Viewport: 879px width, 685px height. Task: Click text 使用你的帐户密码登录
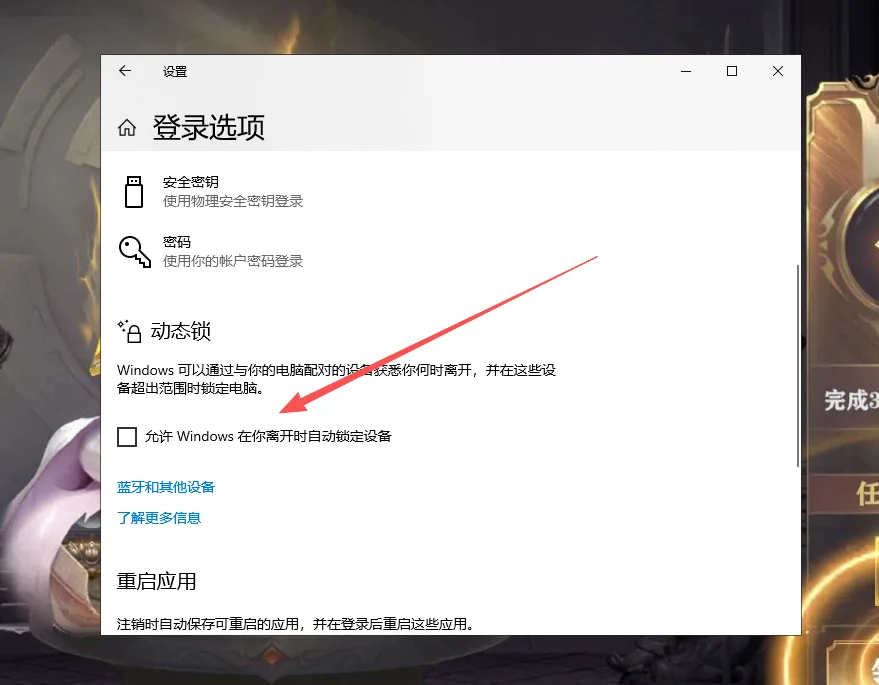click(233, 261)
